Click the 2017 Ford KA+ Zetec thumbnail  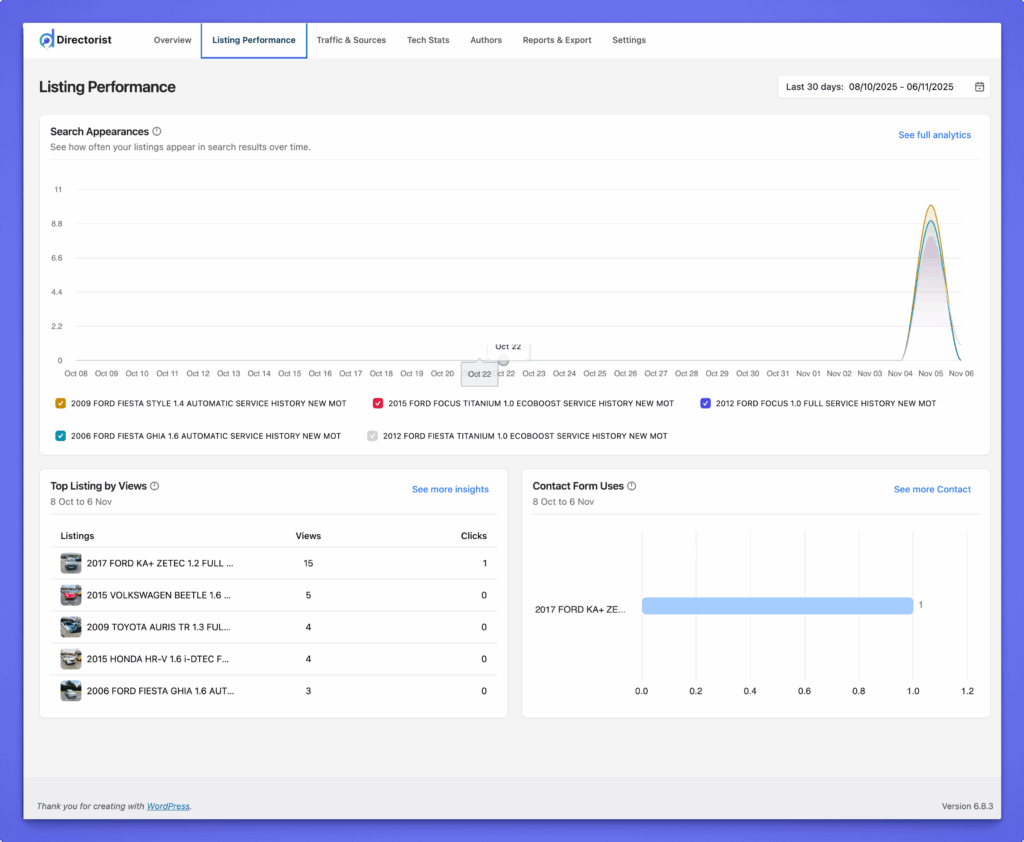pyautogui.click(x=71, y=563)
